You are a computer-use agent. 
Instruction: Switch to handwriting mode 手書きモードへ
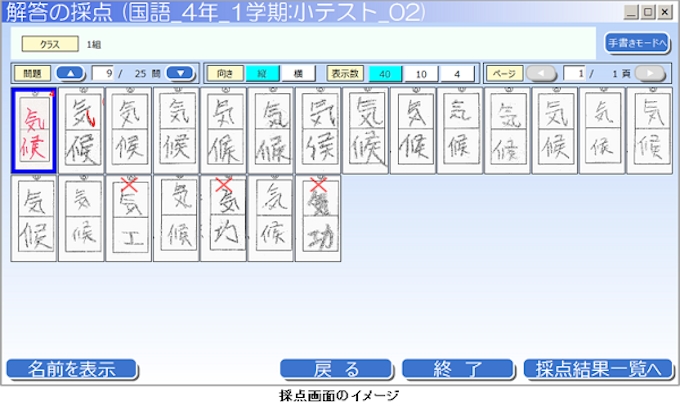636,43
